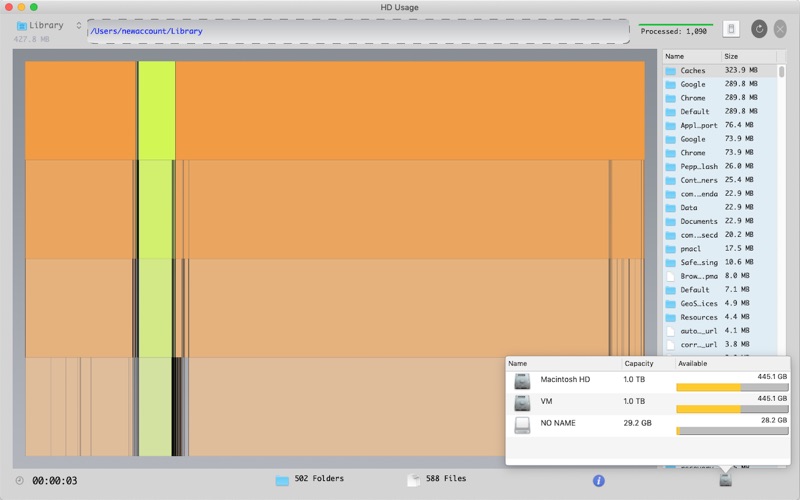
Task: Click the bright green block in treemap
Action: click(157, 111)
